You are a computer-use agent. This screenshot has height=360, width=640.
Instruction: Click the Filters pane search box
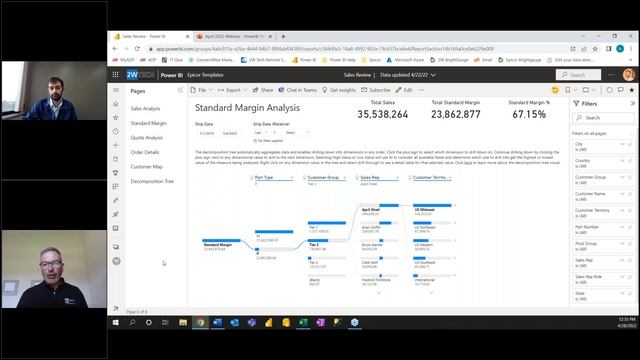[x=604, y=118]
